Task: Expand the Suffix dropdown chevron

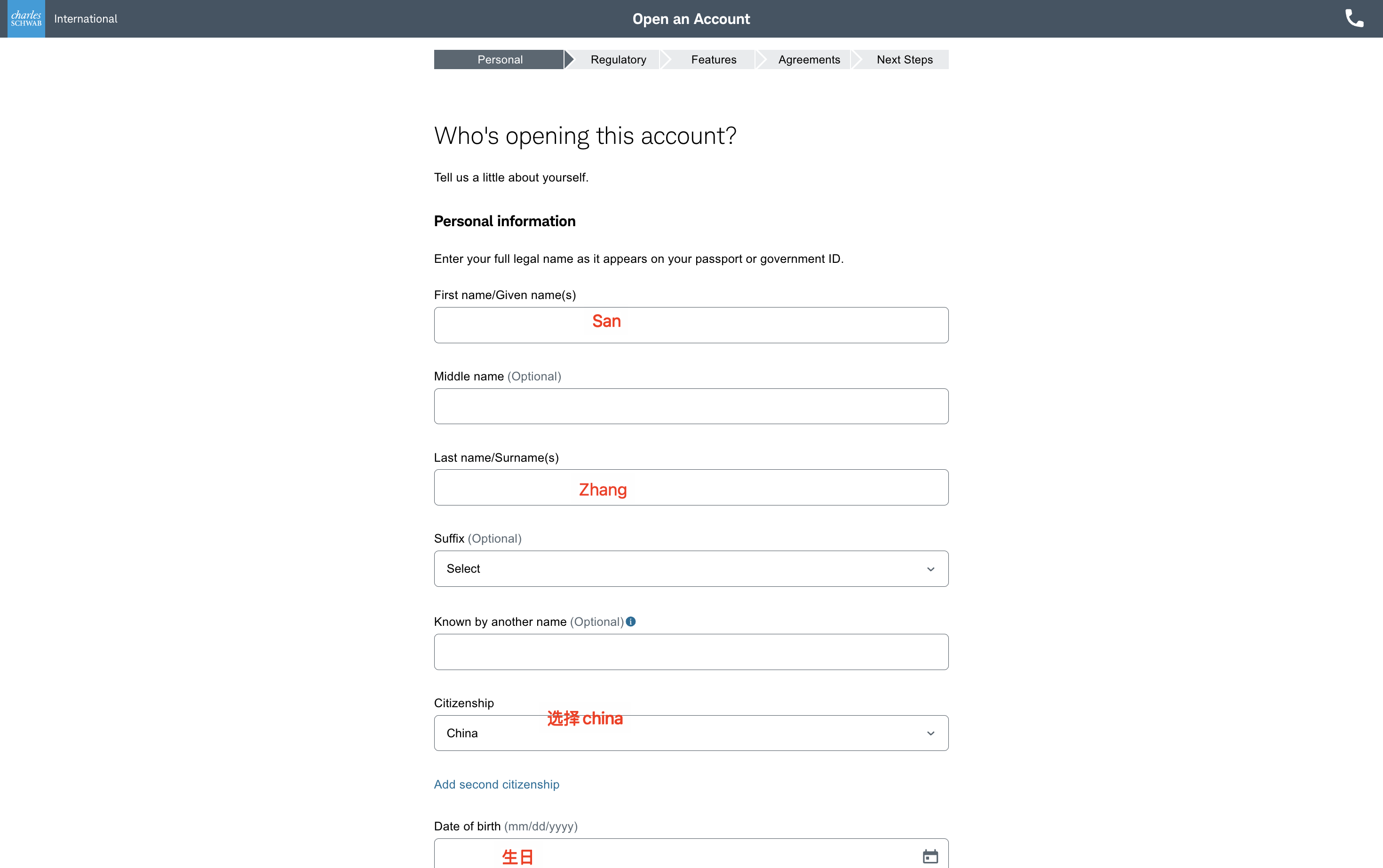Action: coord(930,569)
